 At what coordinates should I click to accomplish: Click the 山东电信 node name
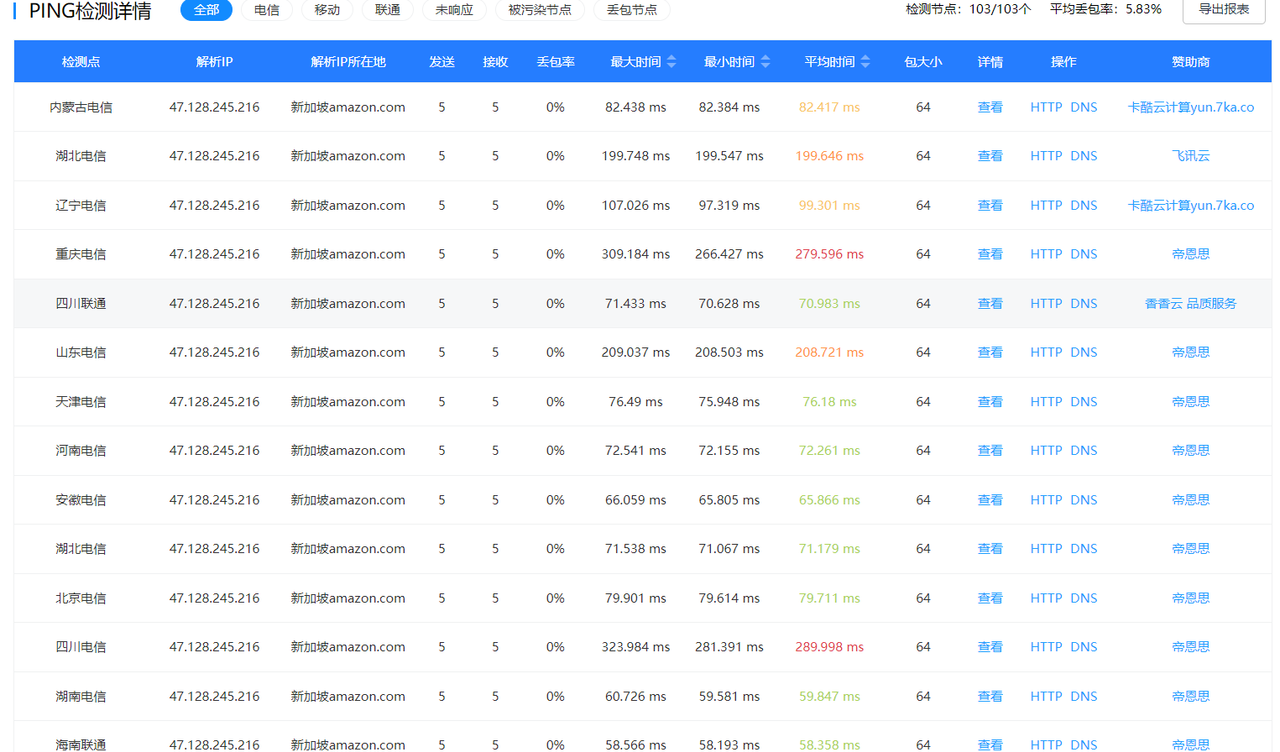[81, 352]
